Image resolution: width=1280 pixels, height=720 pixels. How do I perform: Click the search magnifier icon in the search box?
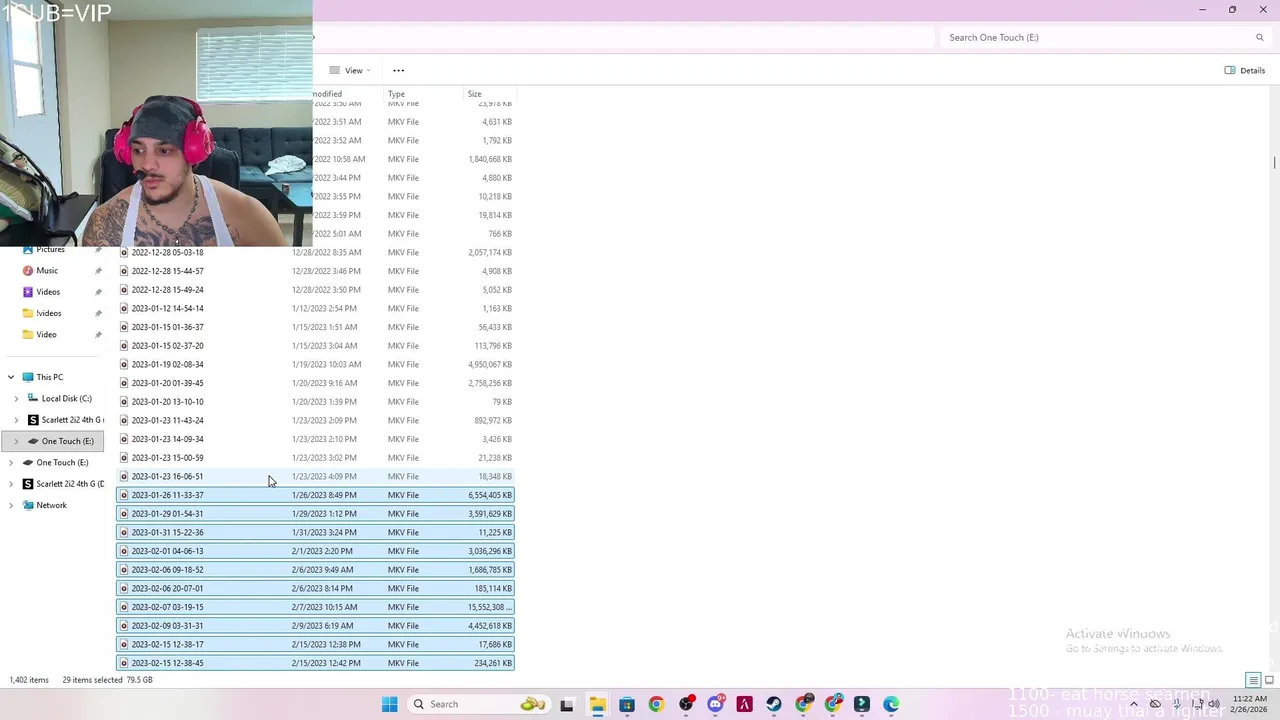click(1259, 37)
